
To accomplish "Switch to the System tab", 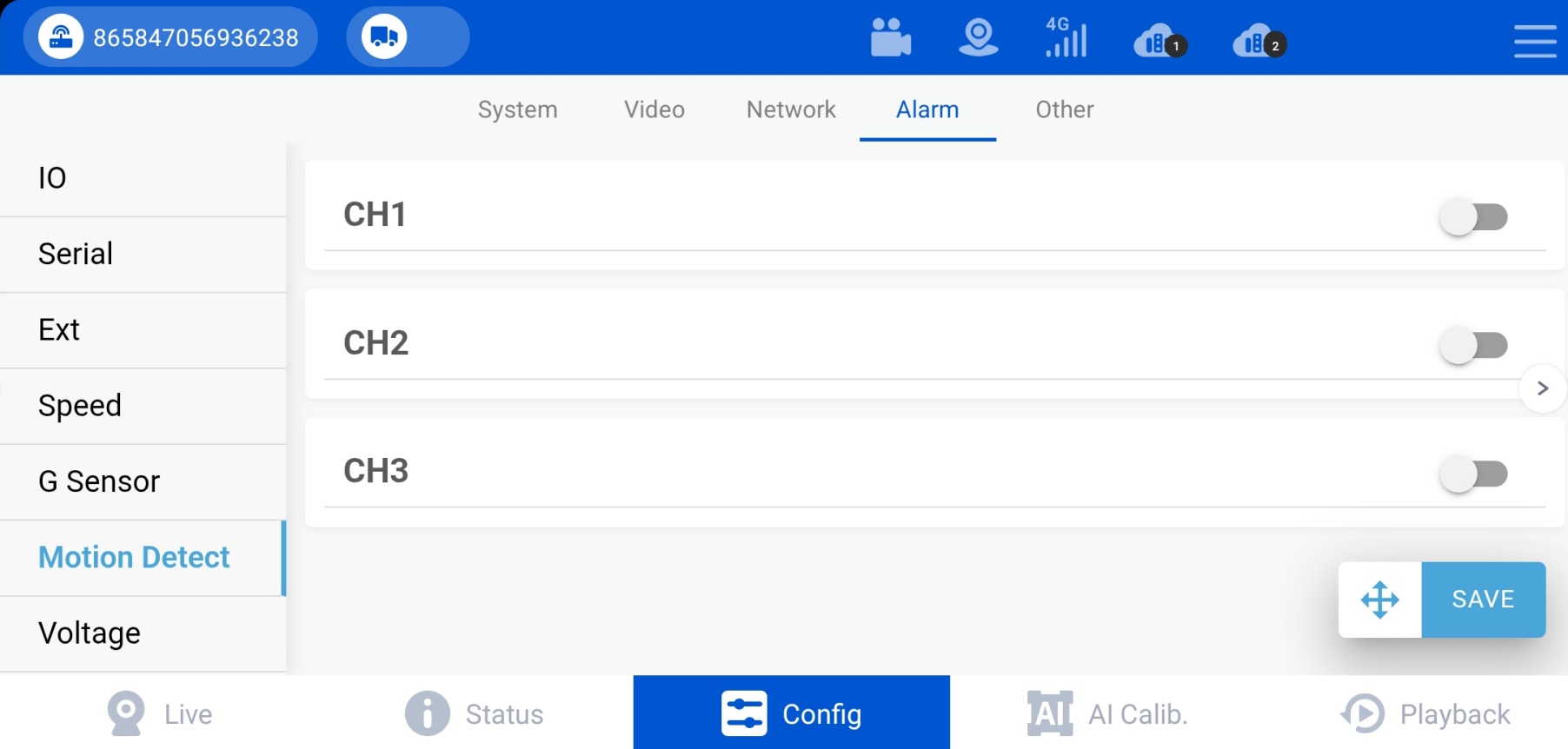I will click(x=517, y=109).
